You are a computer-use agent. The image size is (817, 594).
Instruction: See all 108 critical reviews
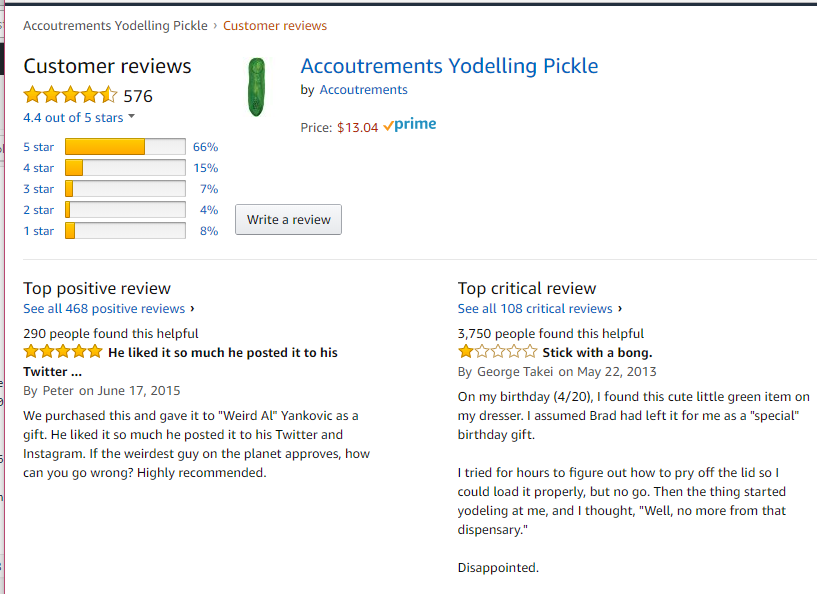click(535, 308)
